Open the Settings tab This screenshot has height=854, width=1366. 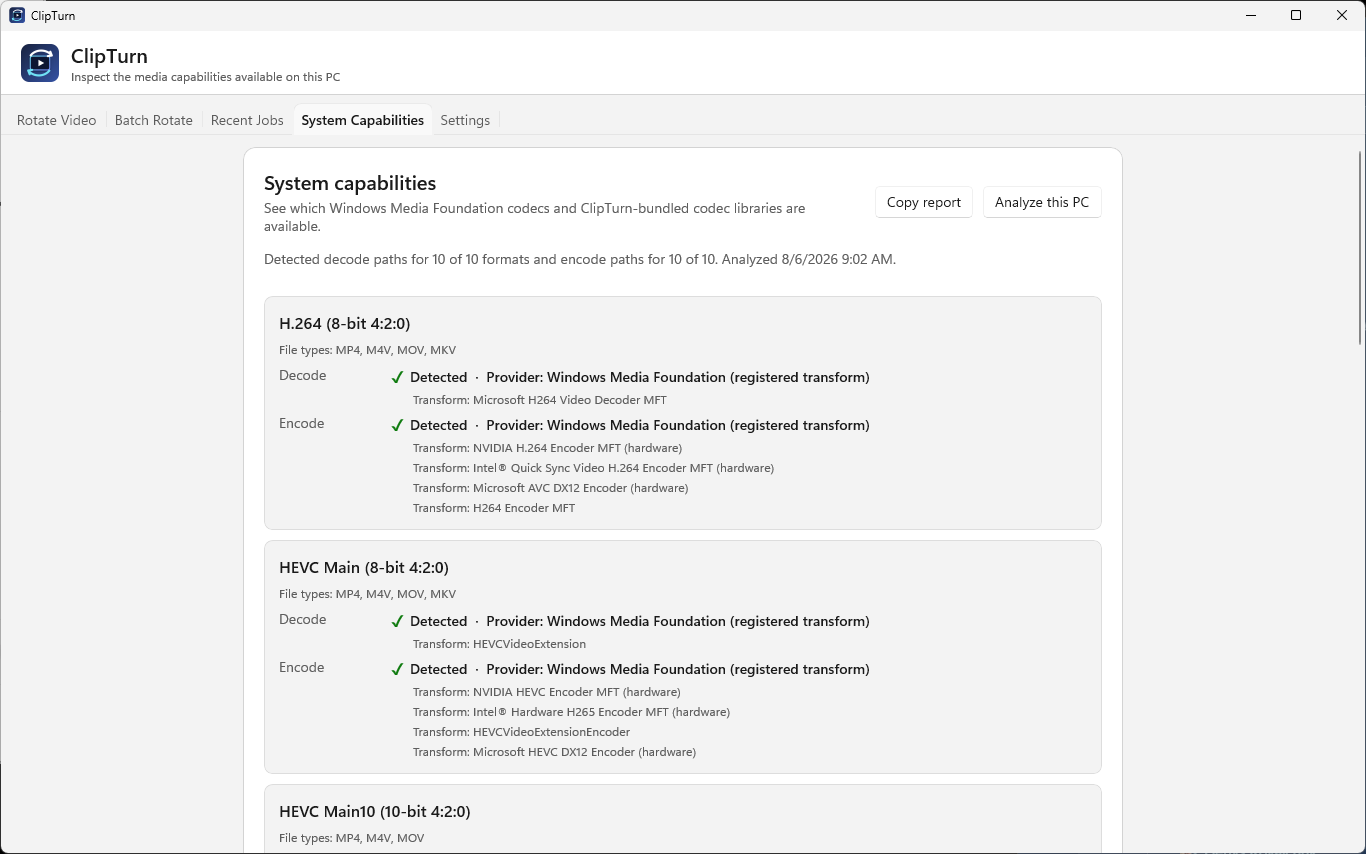coord(465,120)
